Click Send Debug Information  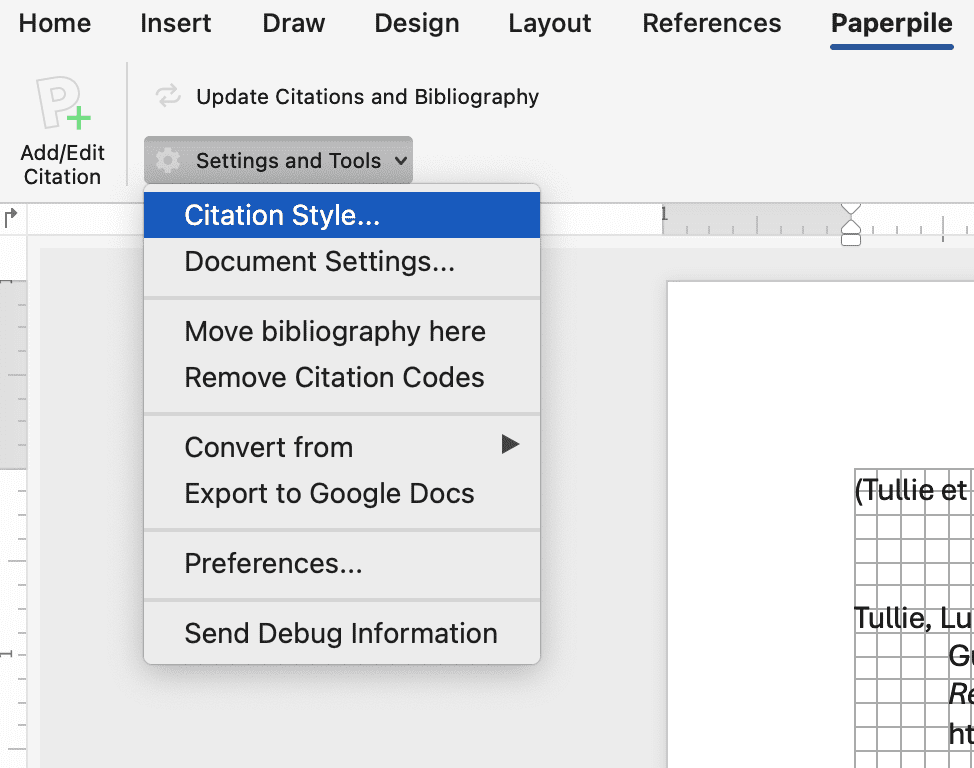pos(340,634)
